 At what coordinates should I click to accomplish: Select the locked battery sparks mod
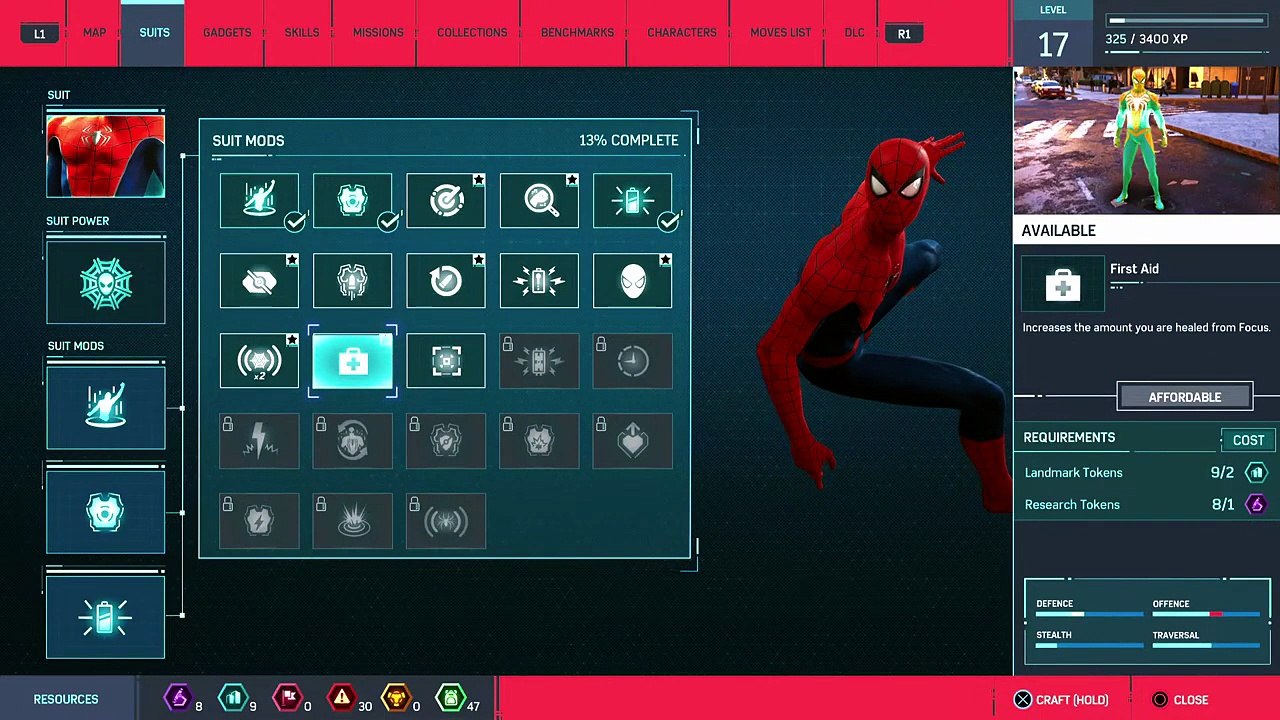[x=539, y=361]
